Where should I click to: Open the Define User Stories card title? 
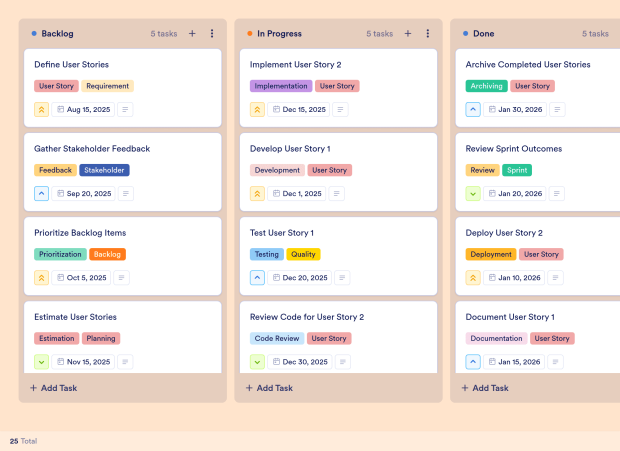point(72,65)
